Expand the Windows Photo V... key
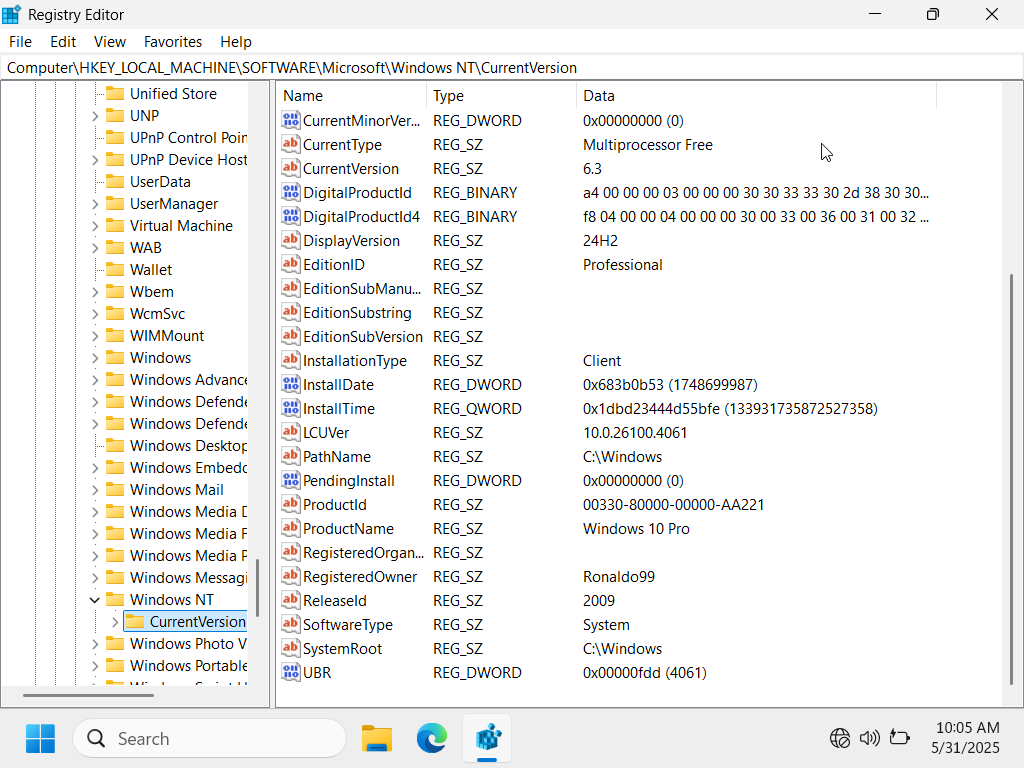Viewport: 1024px width, 768px height. pyautogui.click(x=95, y=644)
